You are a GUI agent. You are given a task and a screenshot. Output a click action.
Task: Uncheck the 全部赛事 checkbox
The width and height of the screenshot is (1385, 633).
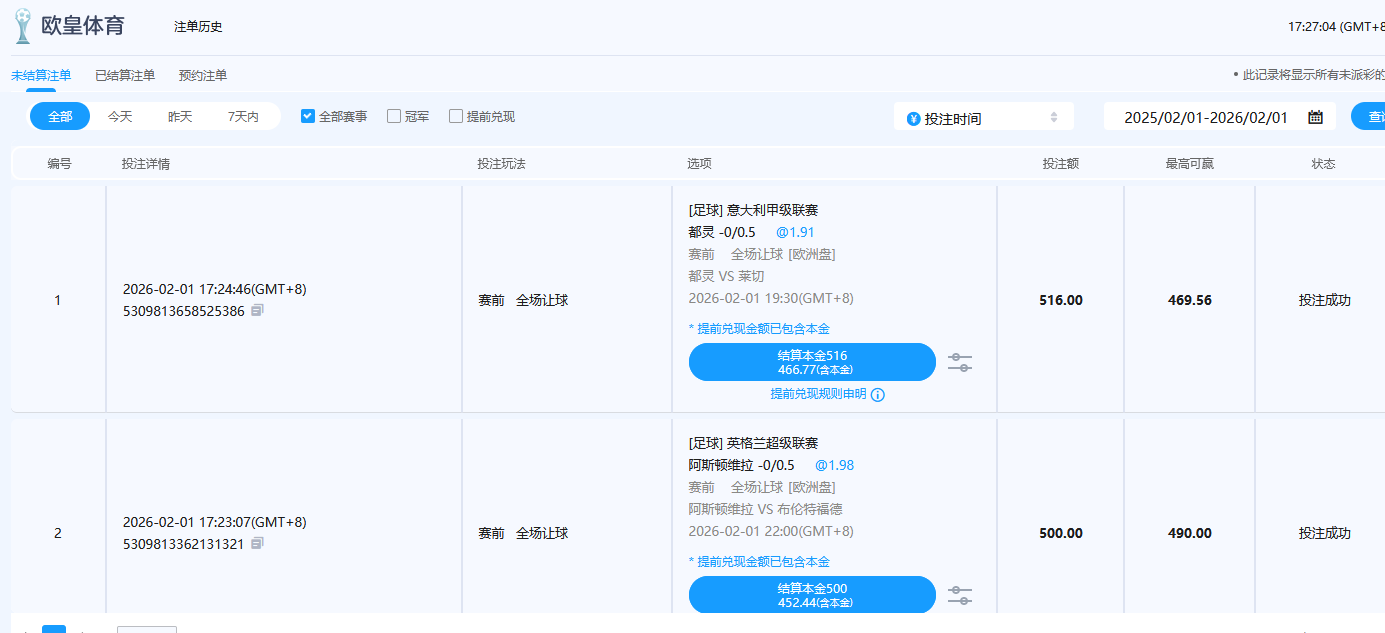tap(308, 116)
